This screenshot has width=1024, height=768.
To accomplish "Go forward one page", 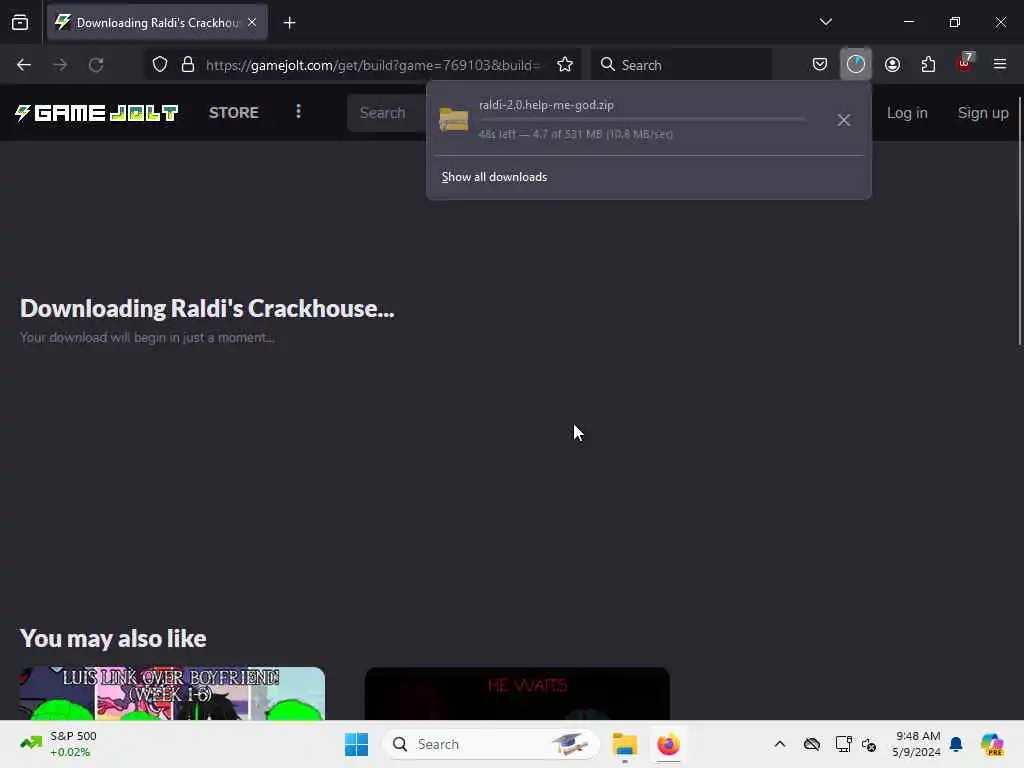I will (x=60, y=65).
